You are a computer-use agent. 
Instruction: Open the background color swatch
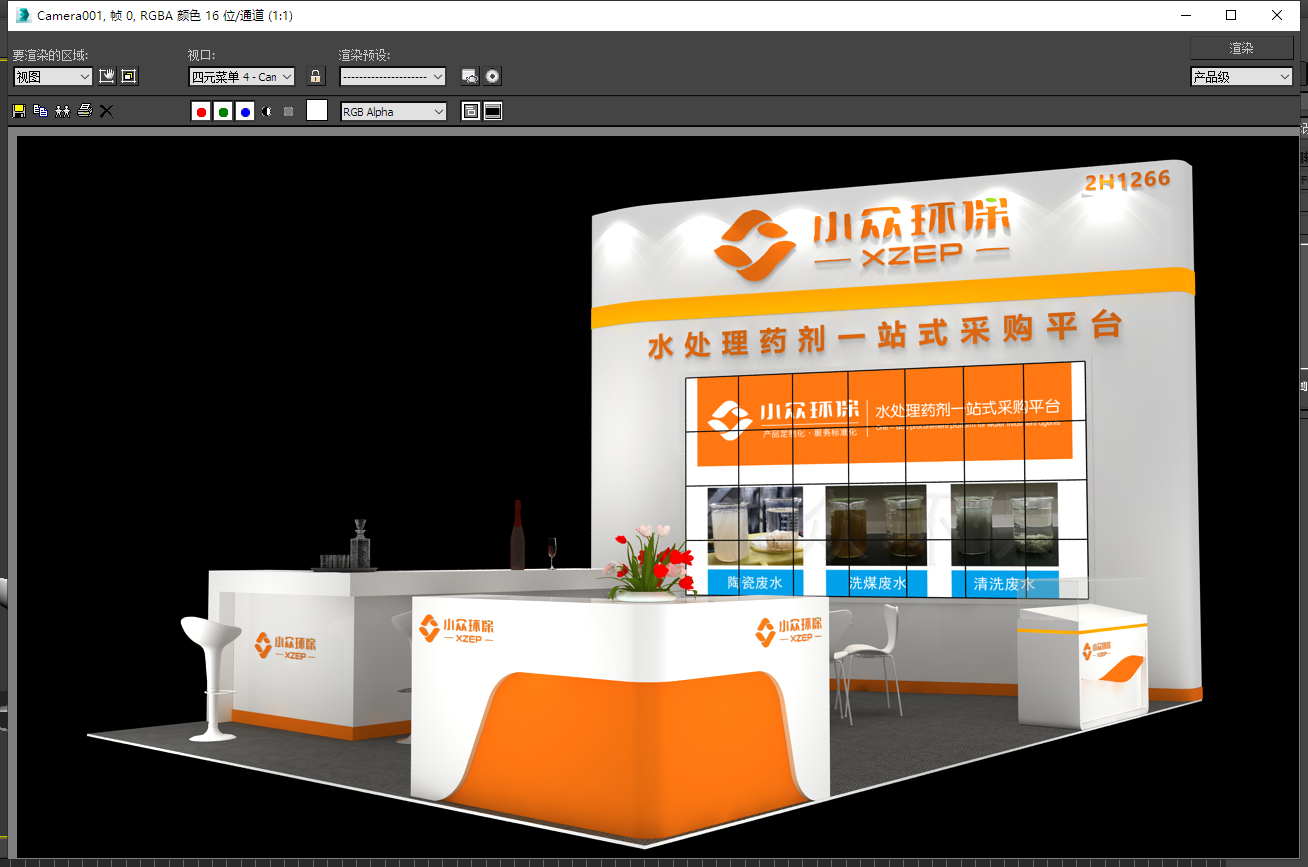pos(315,110)
